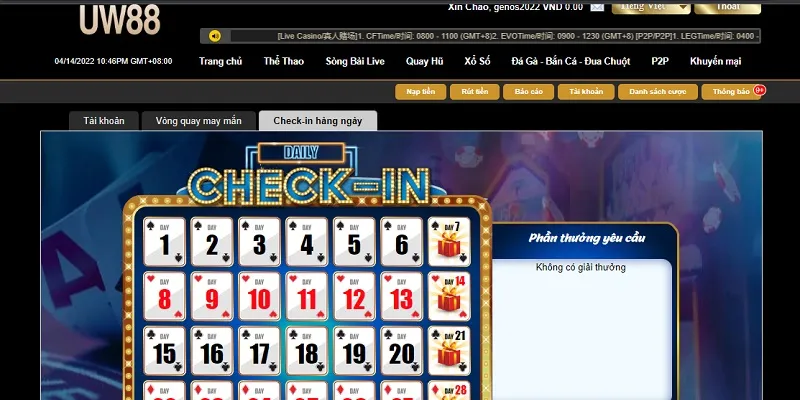Viewport: 800px width, 400px height.
Task: Claim the Day 21 gift box
Action: point(449,351)
